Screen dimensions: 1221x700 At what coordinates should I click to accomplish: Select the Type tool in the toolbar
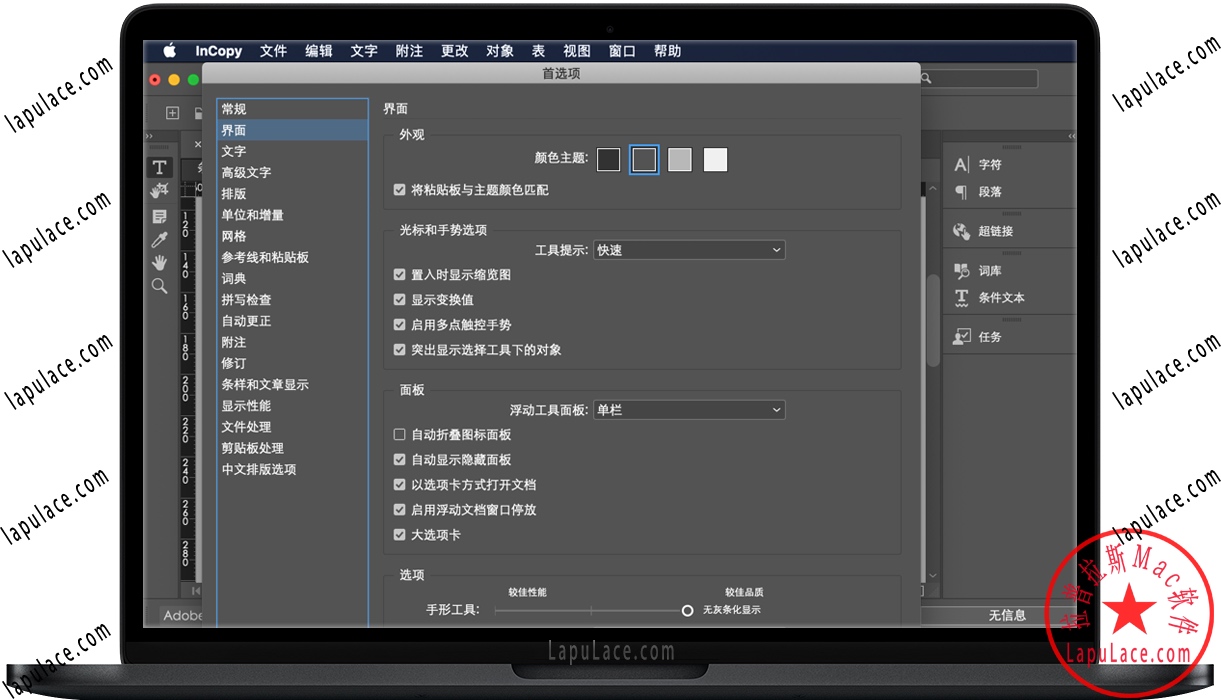click(x=160, y=167)
